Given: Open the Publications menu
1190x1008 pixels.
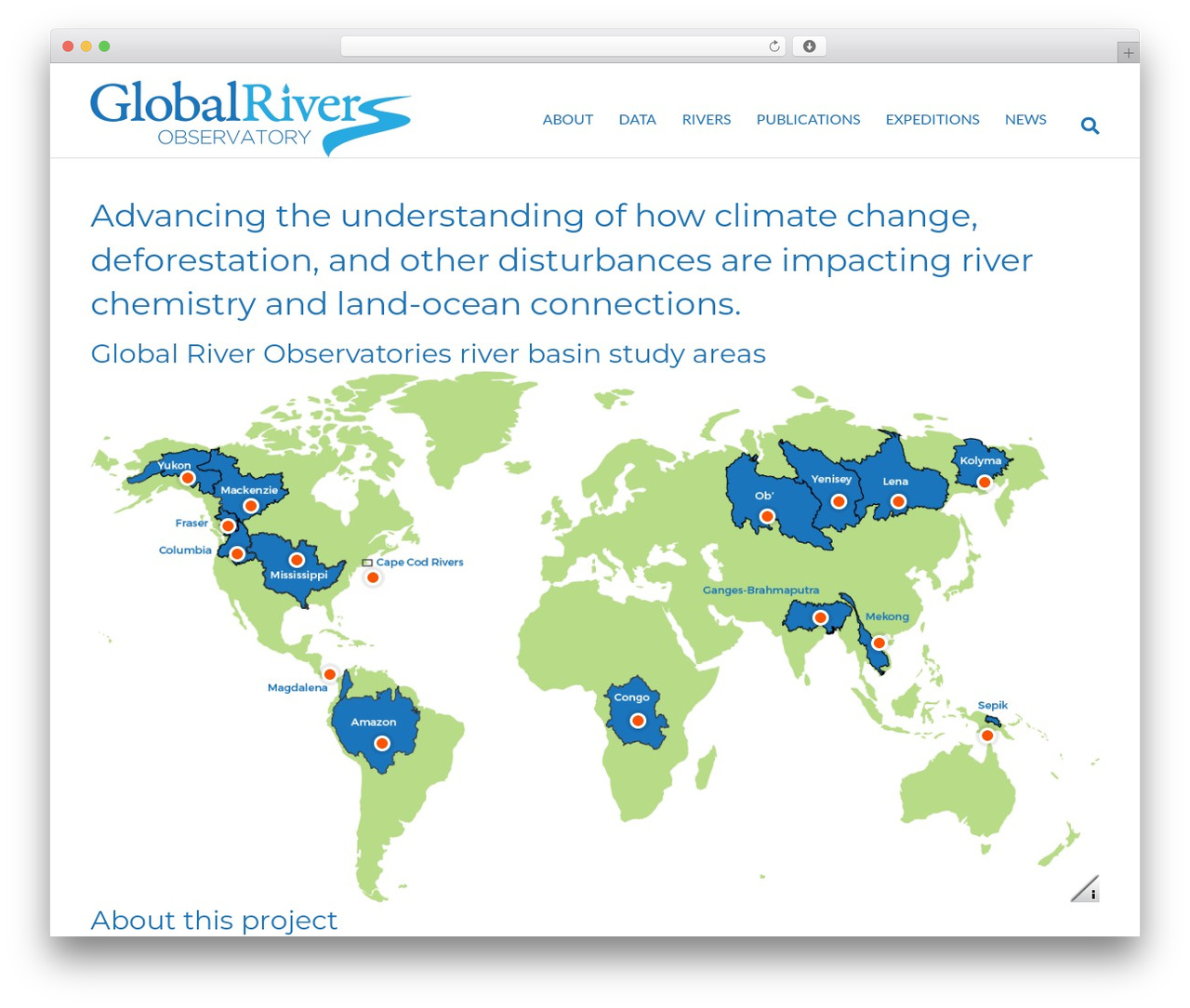Looking at the screenshot, I should click(808, 120).
